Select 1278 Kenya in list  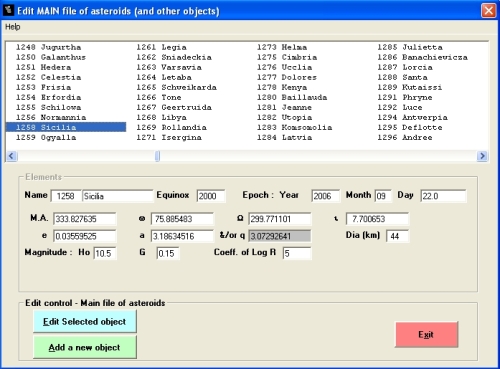tap(282, 87)
